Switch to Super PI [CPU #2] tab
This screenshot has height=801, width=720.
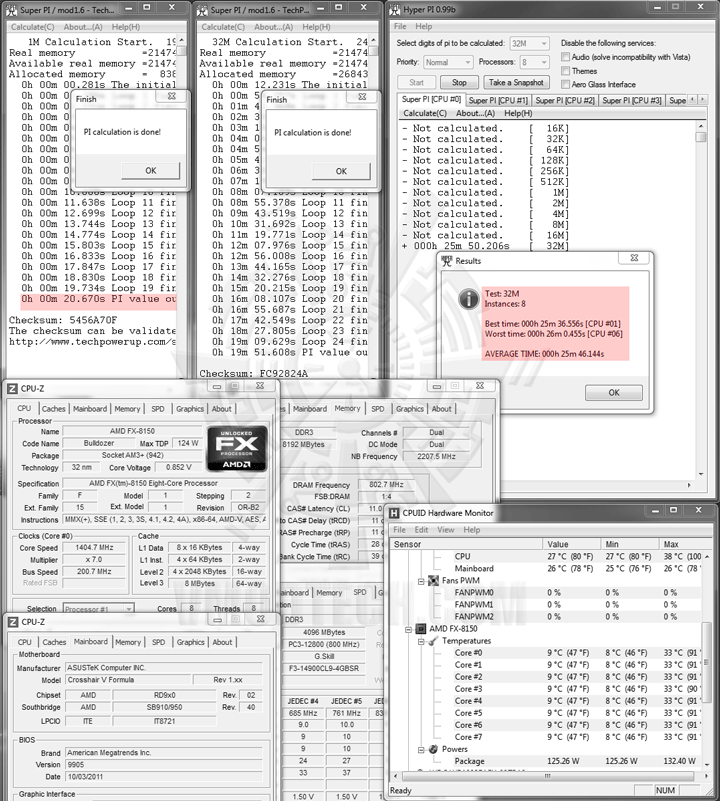[565, 101]
